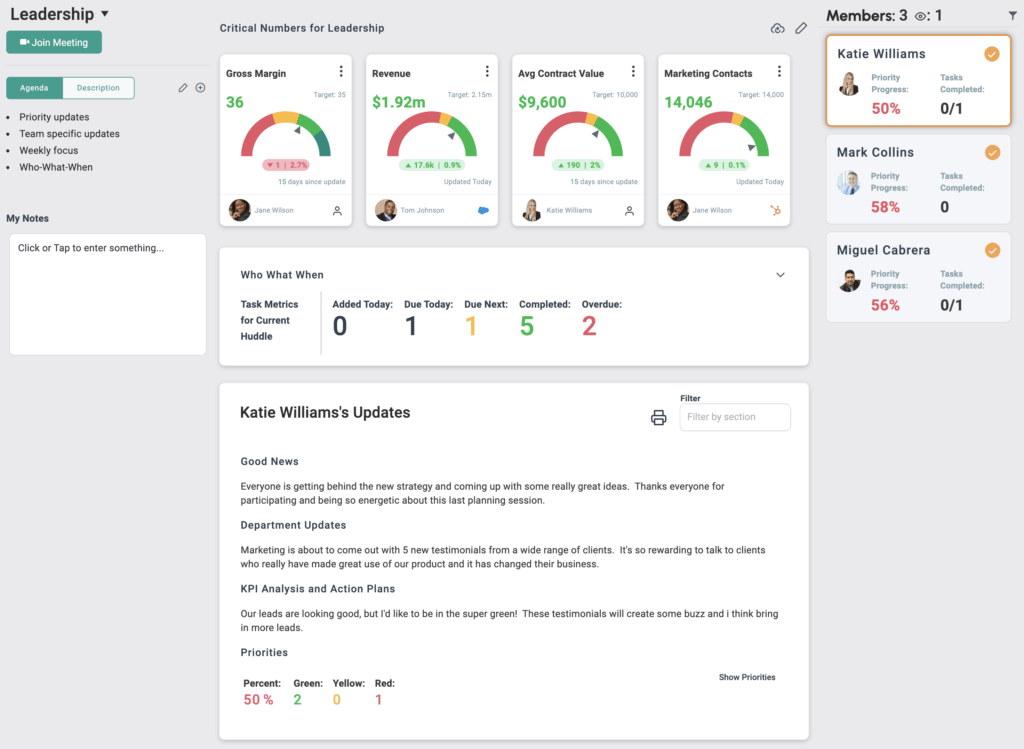
Task: Click the pencil icon to edit critical numbers
Action: click(801, 29)
